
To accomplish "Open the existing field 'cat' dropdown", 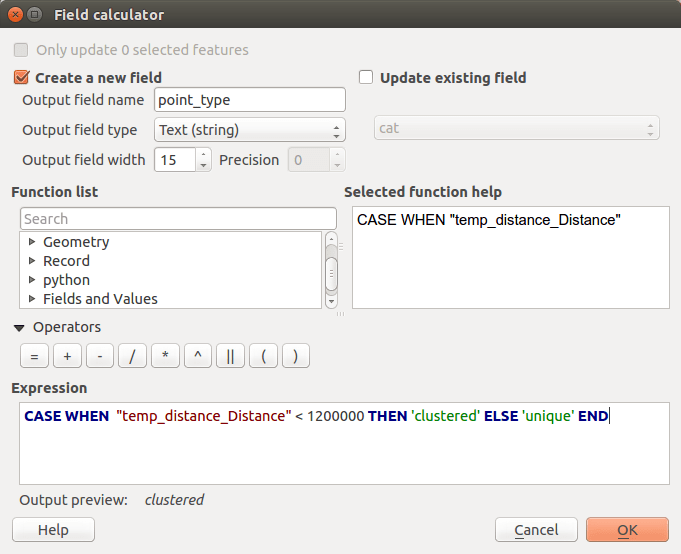I will [x=516, y=128].
